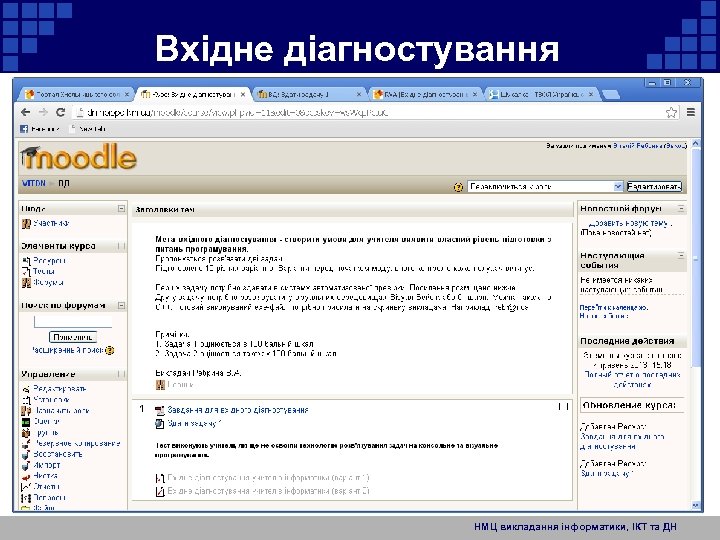
Task: Switch to the third browser tab
Action: [309, 94]
